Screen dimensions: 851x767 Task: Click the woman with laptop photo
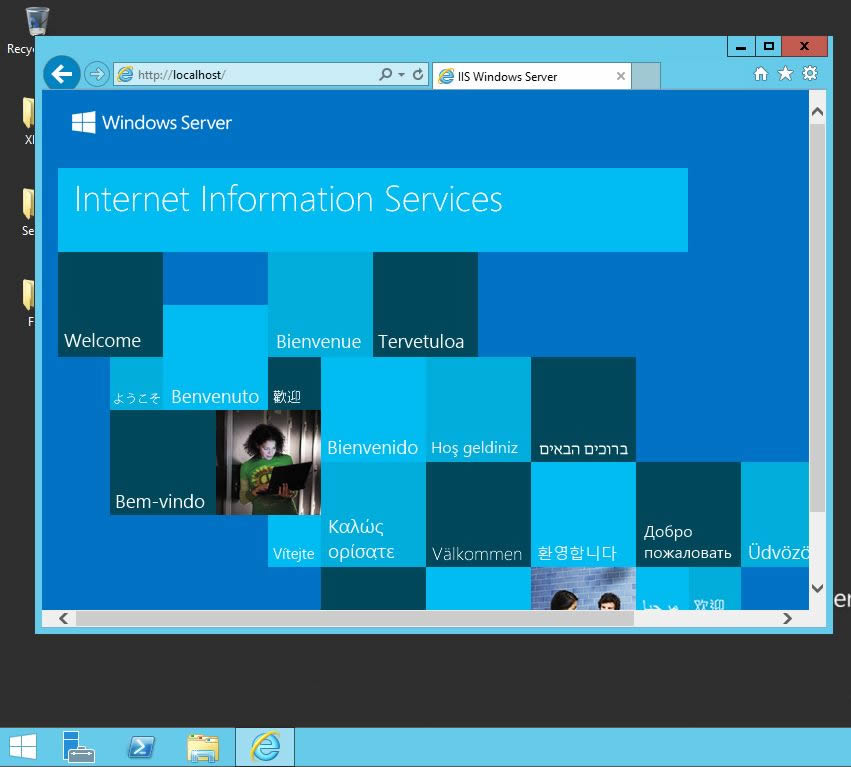[268, 462]
